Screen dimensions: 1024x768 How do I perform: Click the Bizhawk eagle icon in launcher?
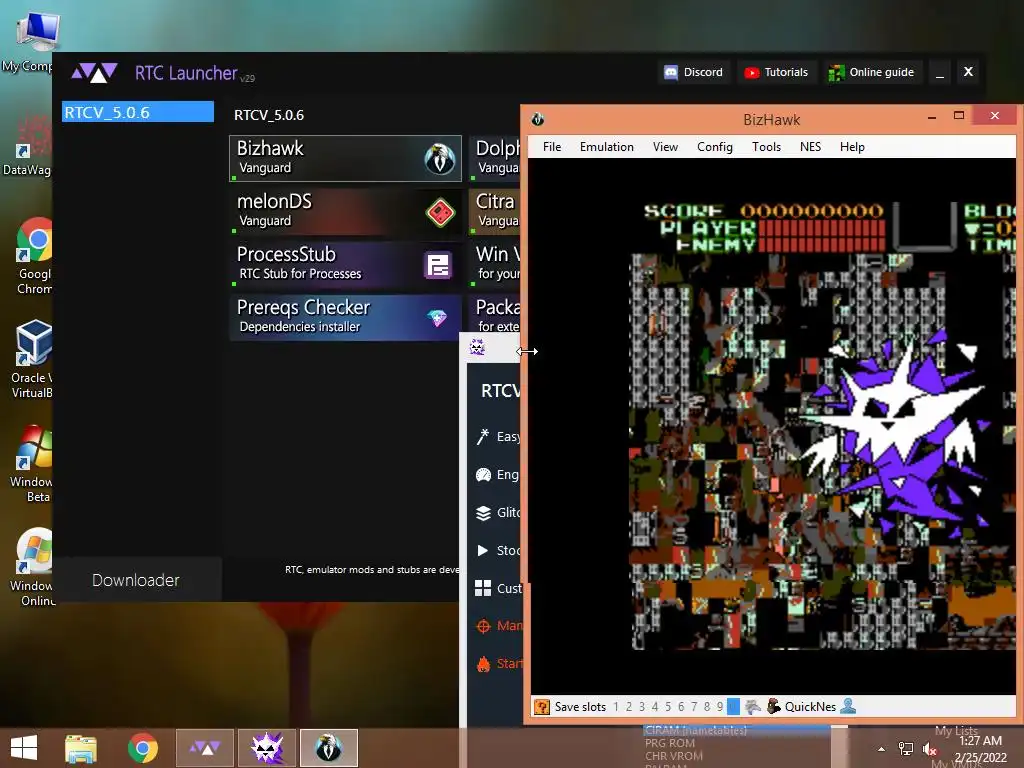point(440,159)
